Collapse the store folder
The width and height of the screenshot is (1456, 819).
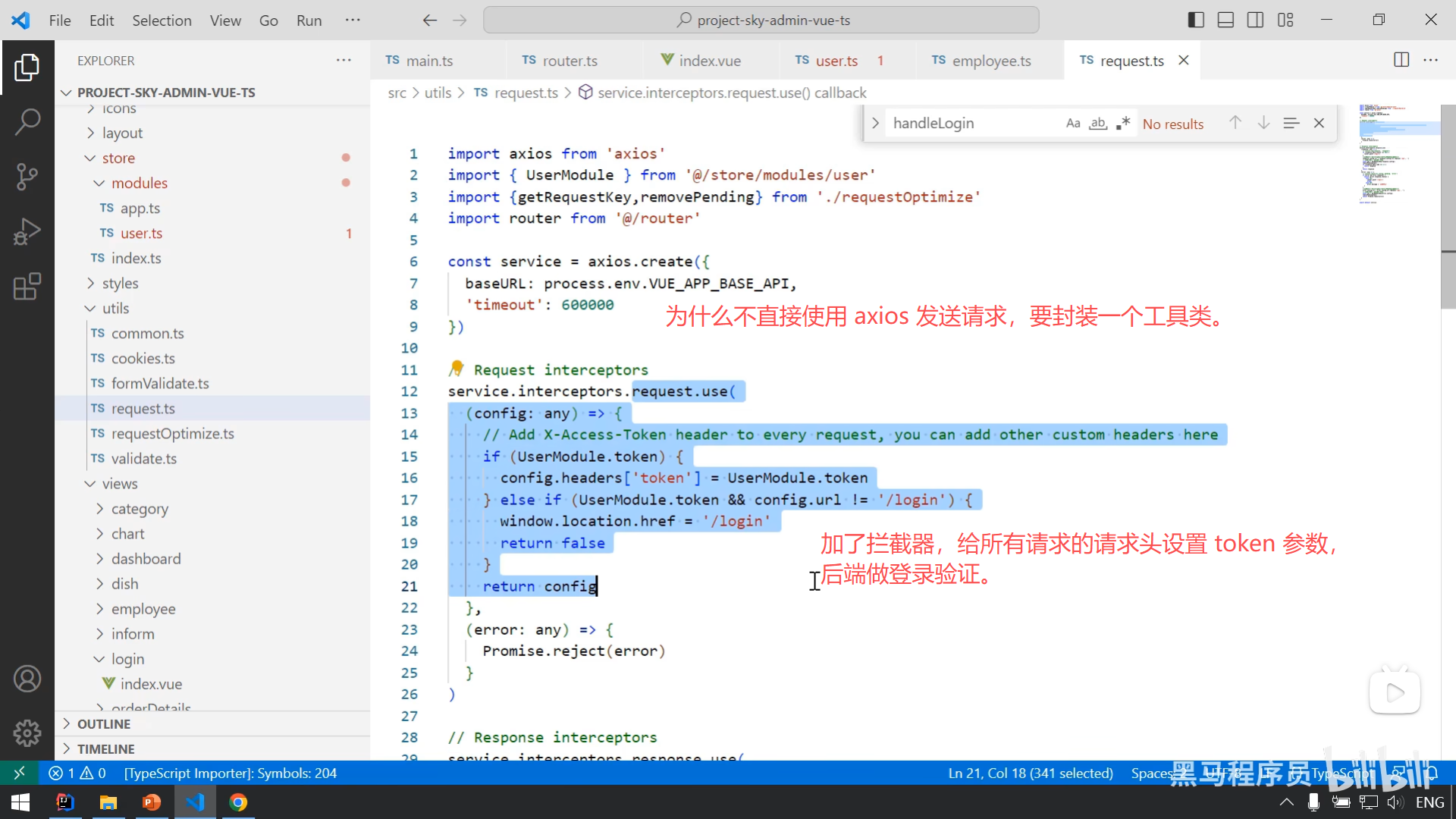pyautogui.click(x=118, y=158)
